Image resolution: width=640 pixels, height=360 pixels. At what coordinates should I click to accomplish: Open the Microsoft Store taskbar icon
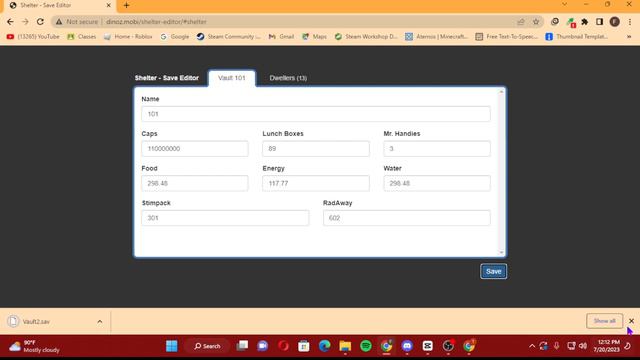(x=304, y=346)
